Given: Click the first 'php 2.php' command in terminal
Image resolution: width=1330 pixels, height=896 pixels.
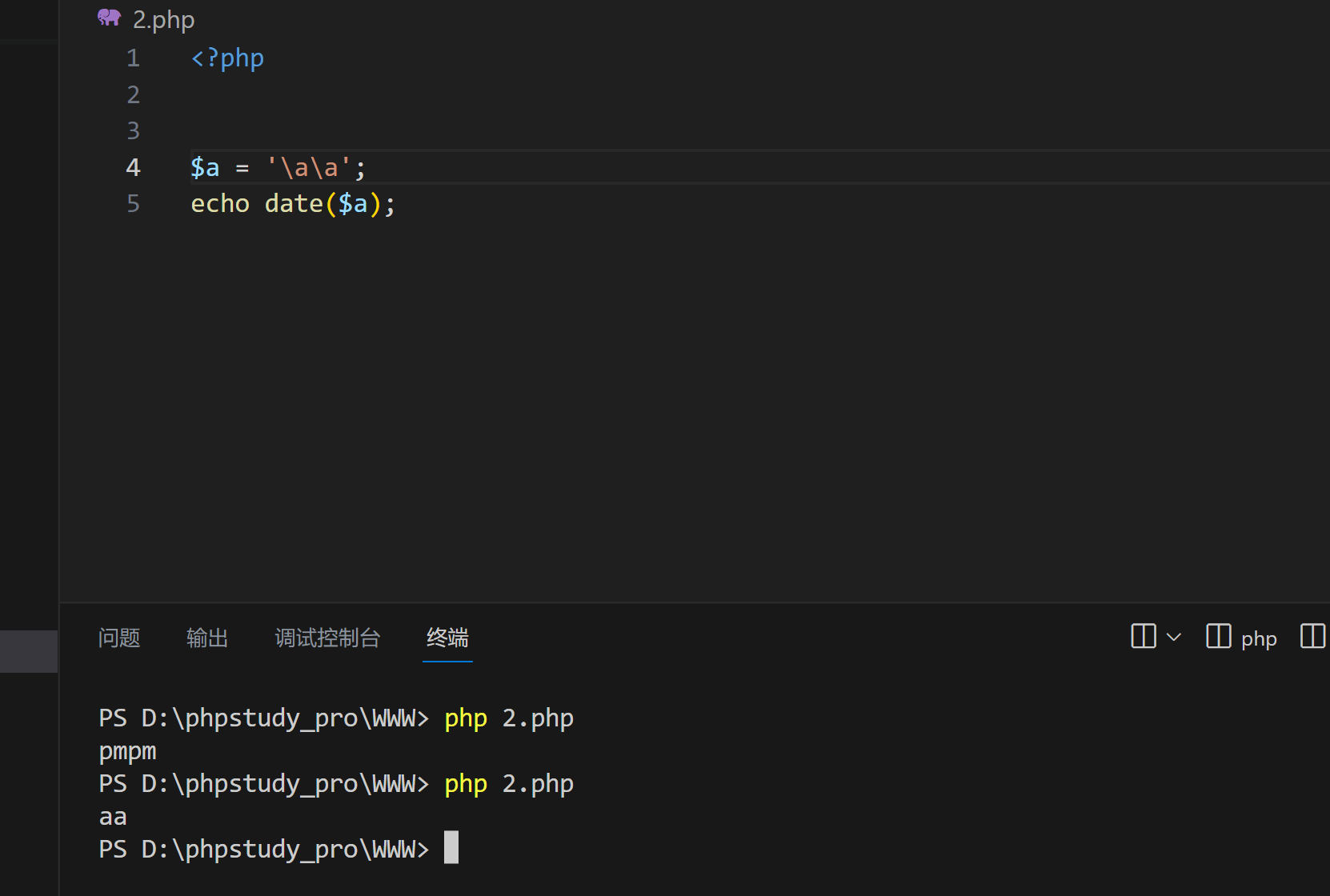Looking at the screenshot, I should [509, 718].
